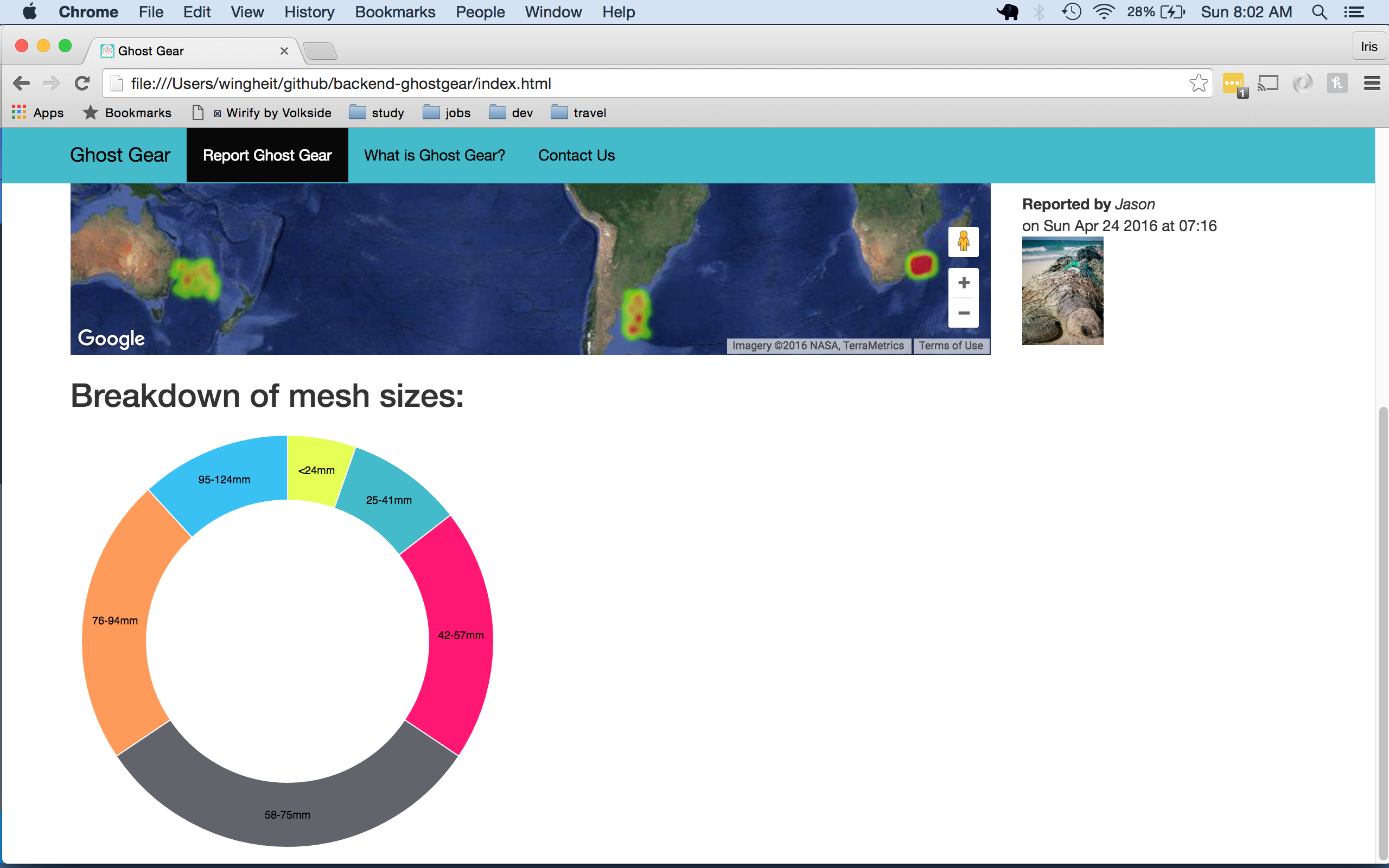Click the Cast screen extension icon

(1268, 84)
